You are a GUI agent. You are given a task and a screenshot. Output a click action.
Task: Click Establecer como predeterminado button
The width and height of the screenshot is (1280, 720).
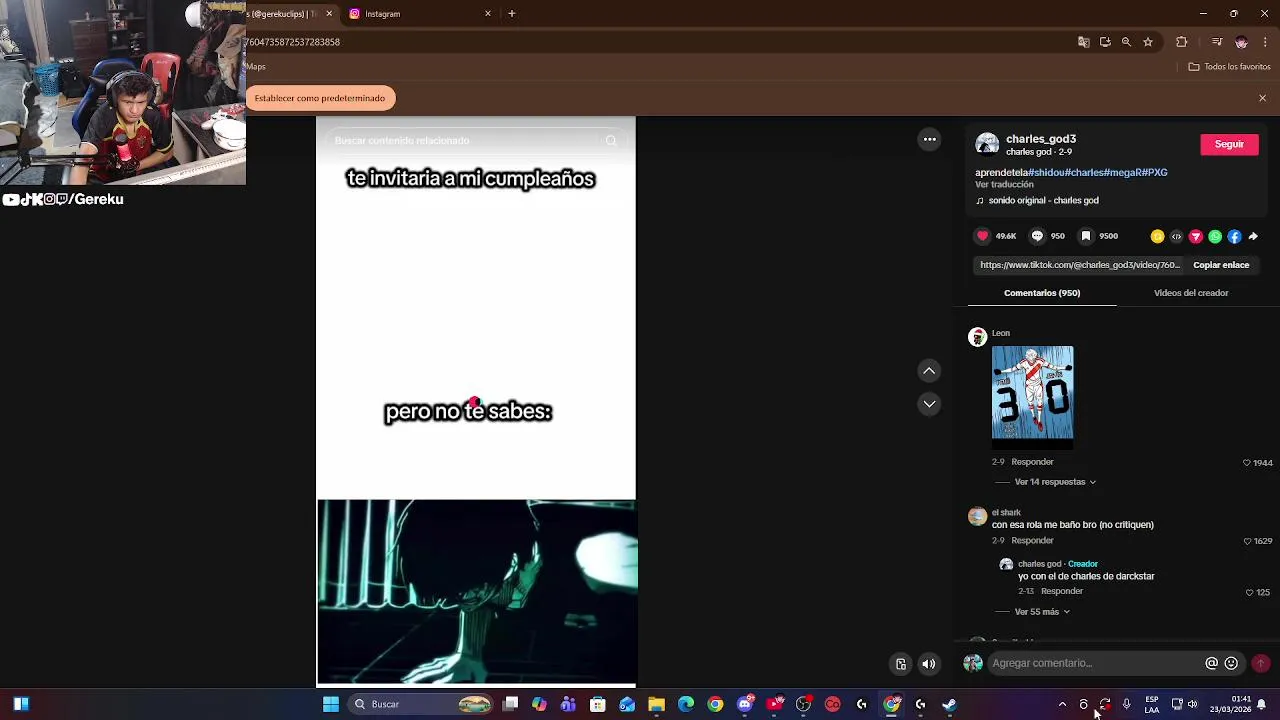[320, 98]
